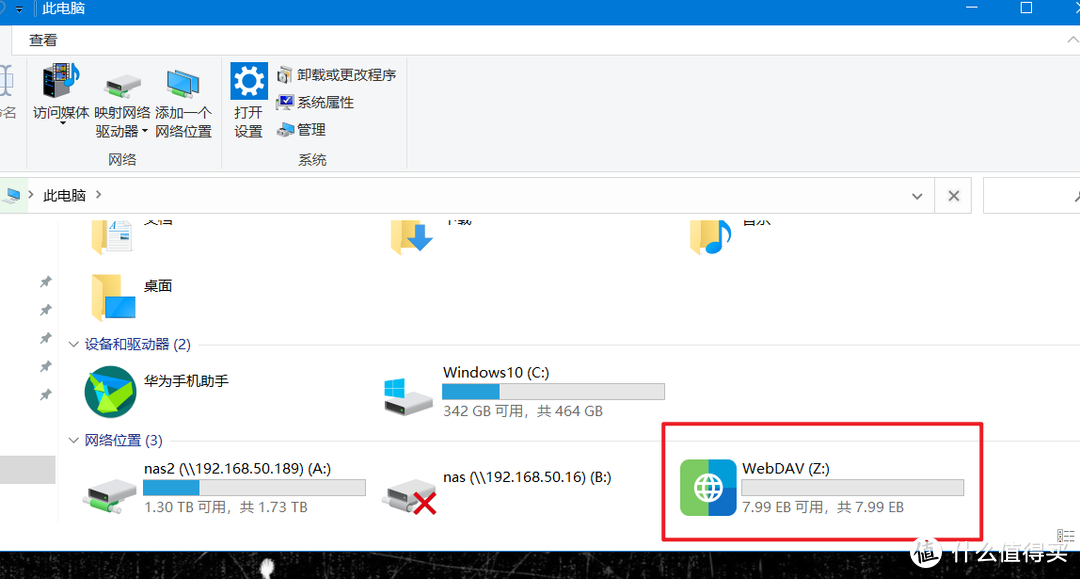Click the search box field
The width and height of the screenshot is (1080, 579).
[1031, 196]
